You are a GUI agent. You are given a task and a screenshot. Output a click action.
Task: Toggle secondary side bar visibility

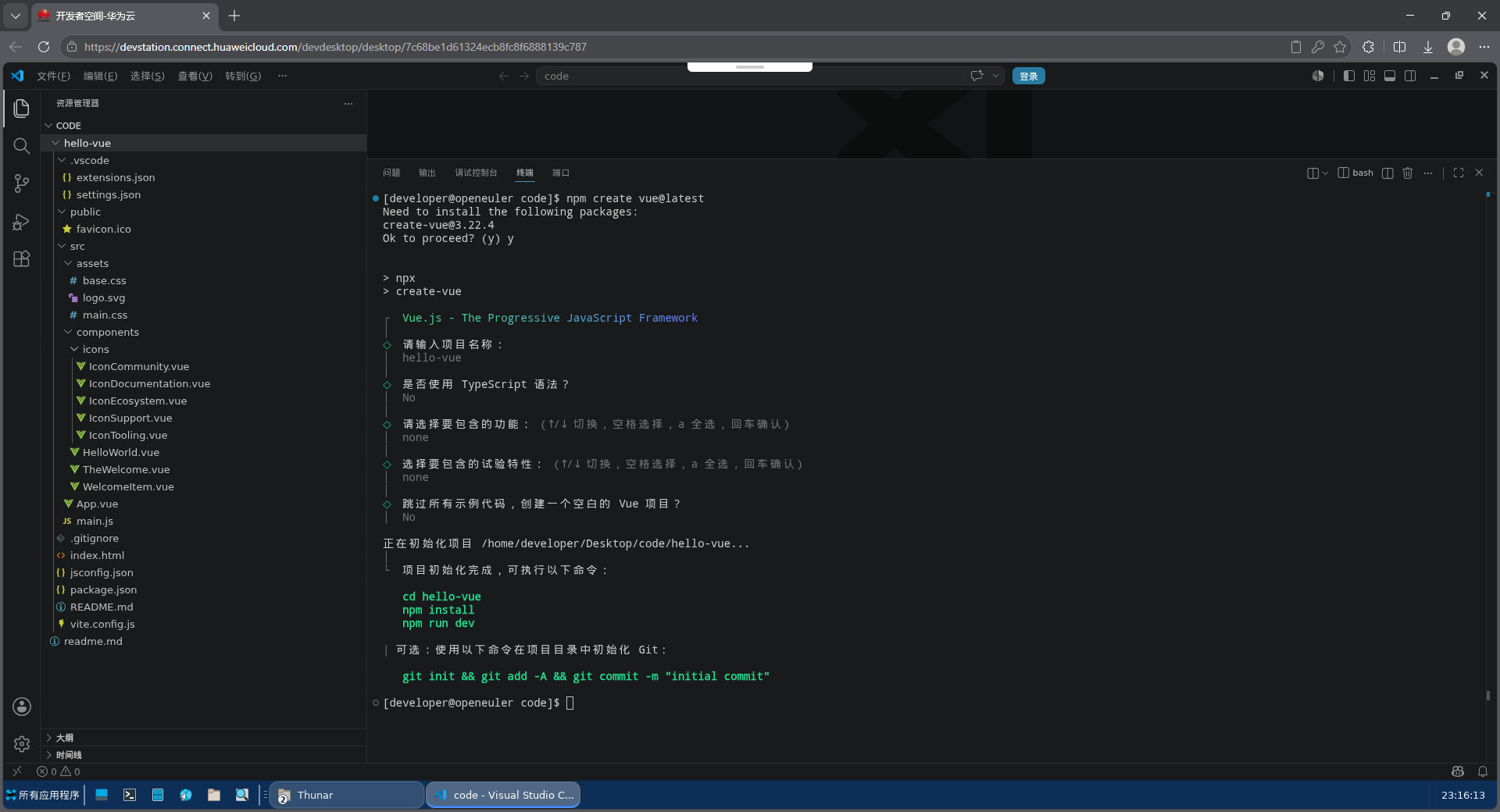click(1410, 76)
